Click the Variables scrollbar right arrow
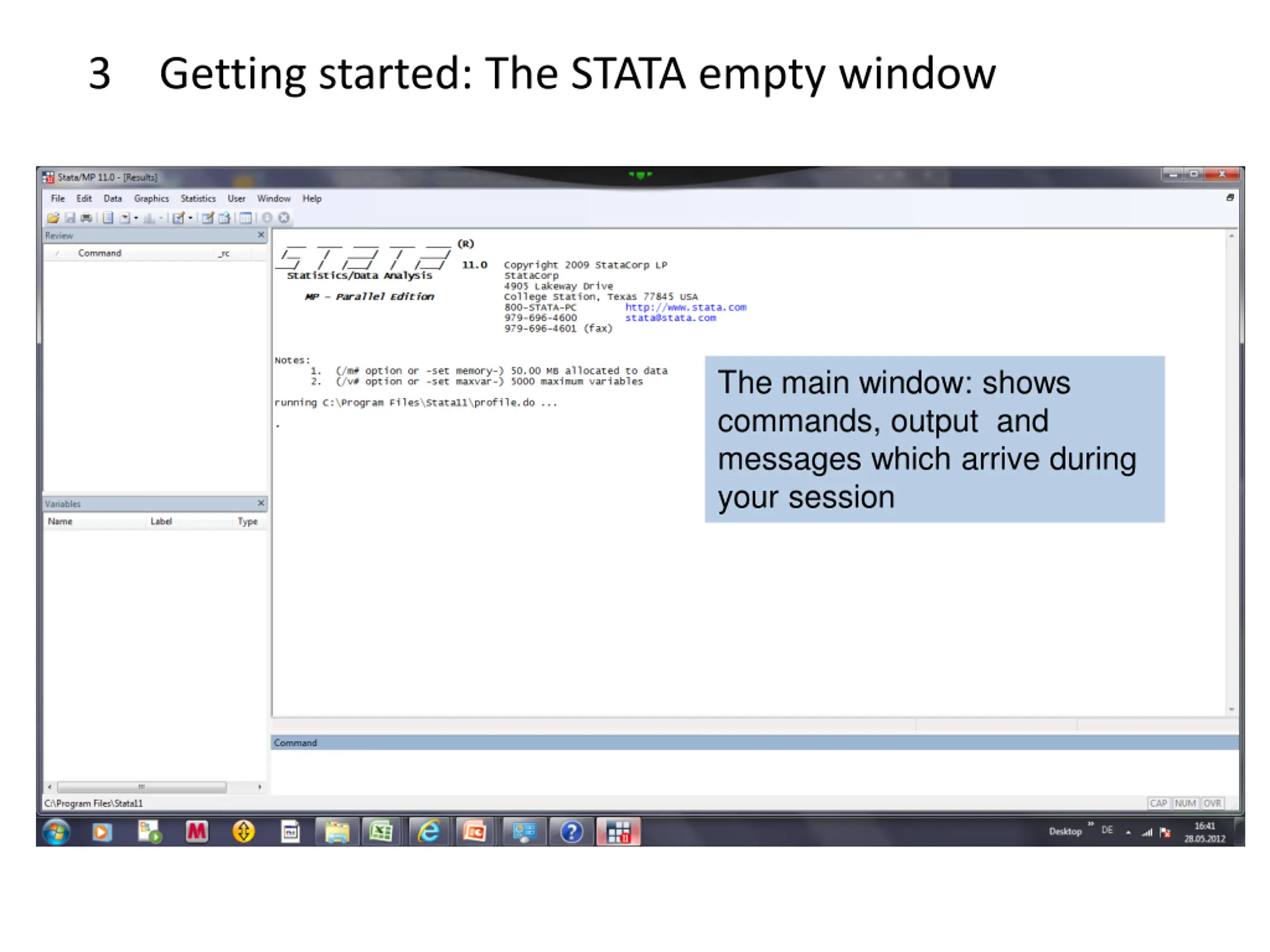Image resolution: width=1270 pixels, height=952 pixels. coord(259,787)
